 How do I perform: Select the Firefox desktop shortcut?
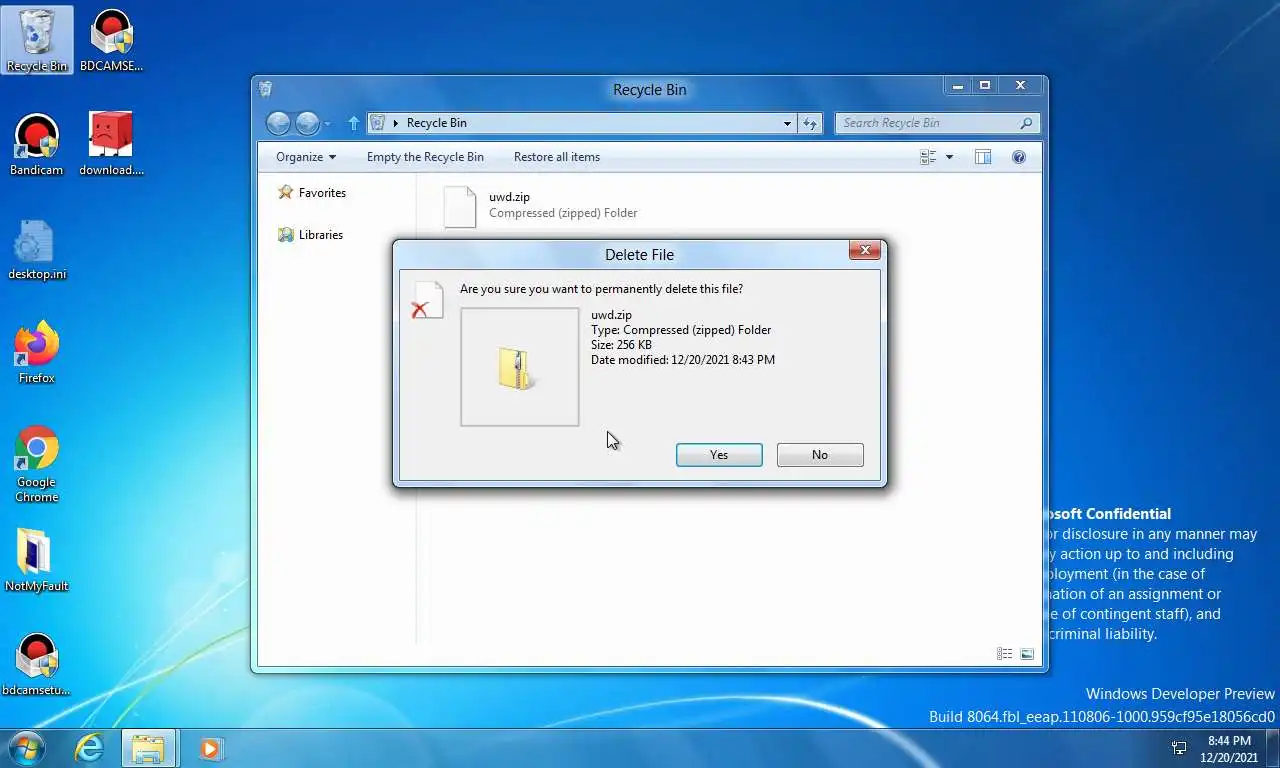pos(37,353)
